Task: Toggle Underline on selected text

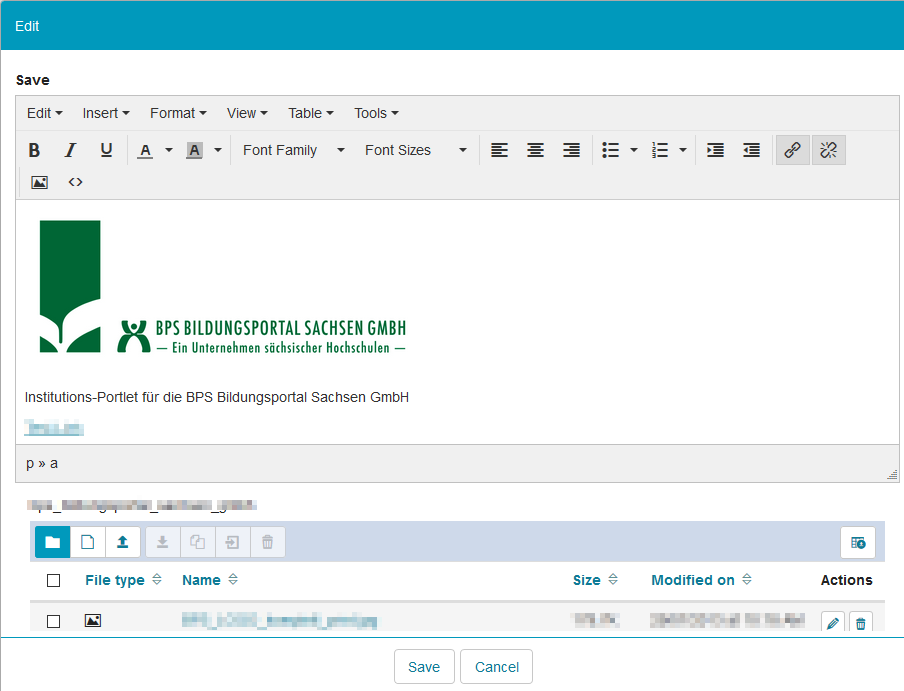Action: 106,150
